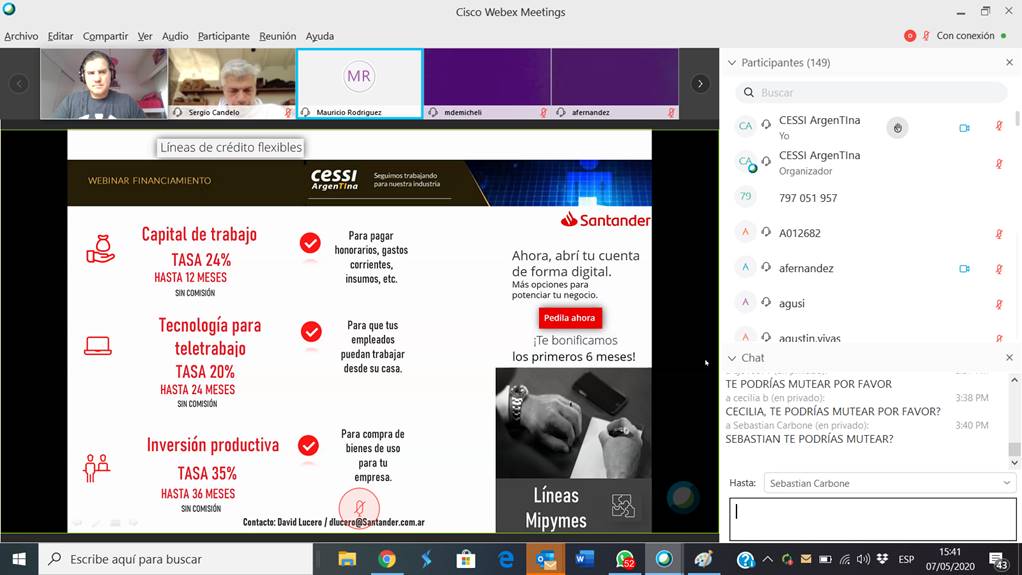Click the ESP language indicator

[906, 559]
